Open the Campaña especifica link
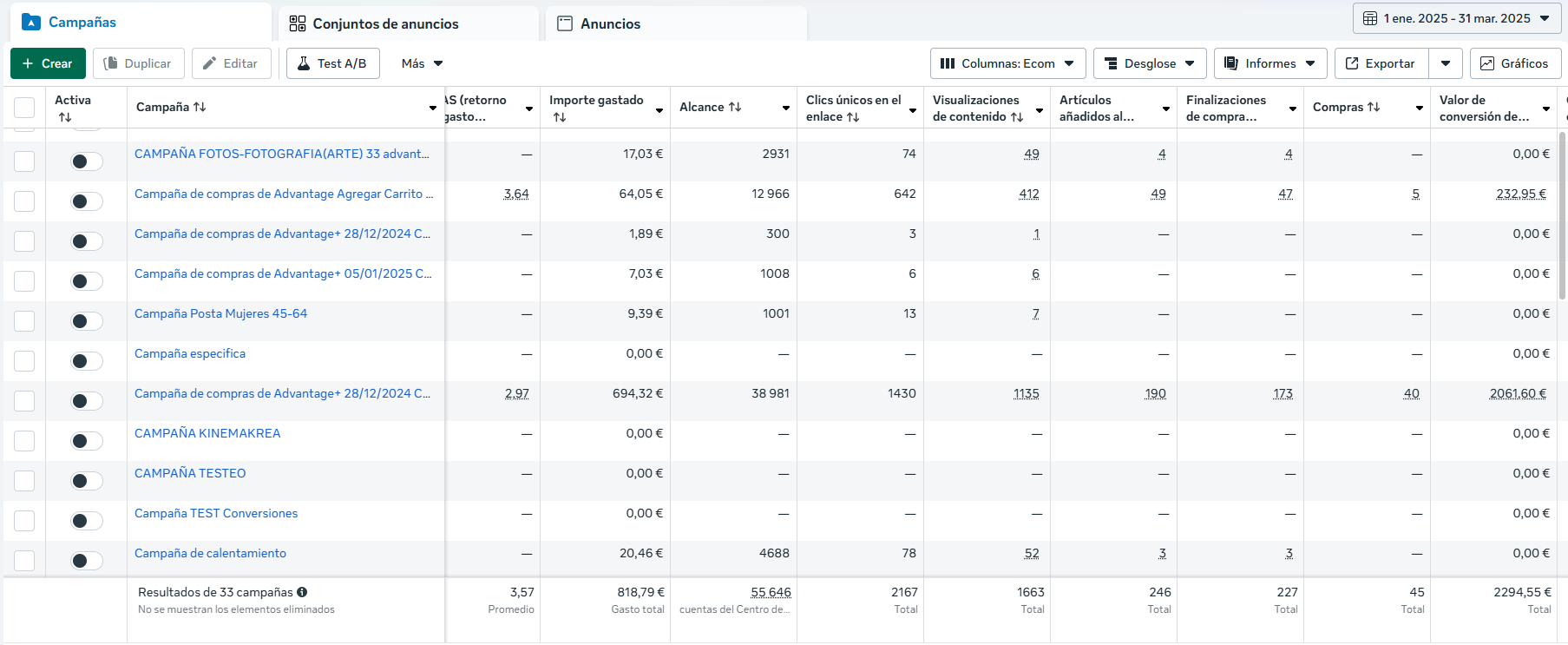Screen dimensions: 1568x645 tap(190, 353)
